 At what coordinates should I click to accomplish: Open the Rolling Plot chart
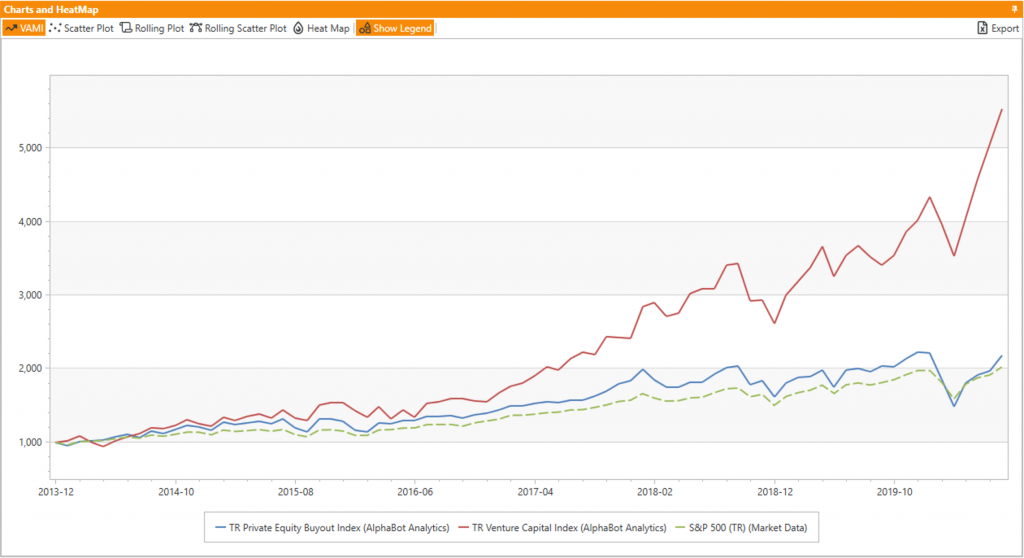click(152, 28)
